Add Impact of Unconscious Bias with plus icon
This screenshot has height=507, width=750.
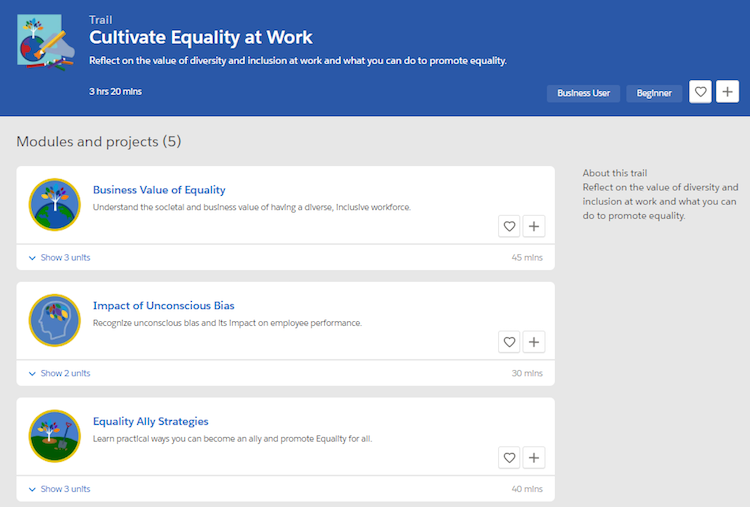(534, 343)
